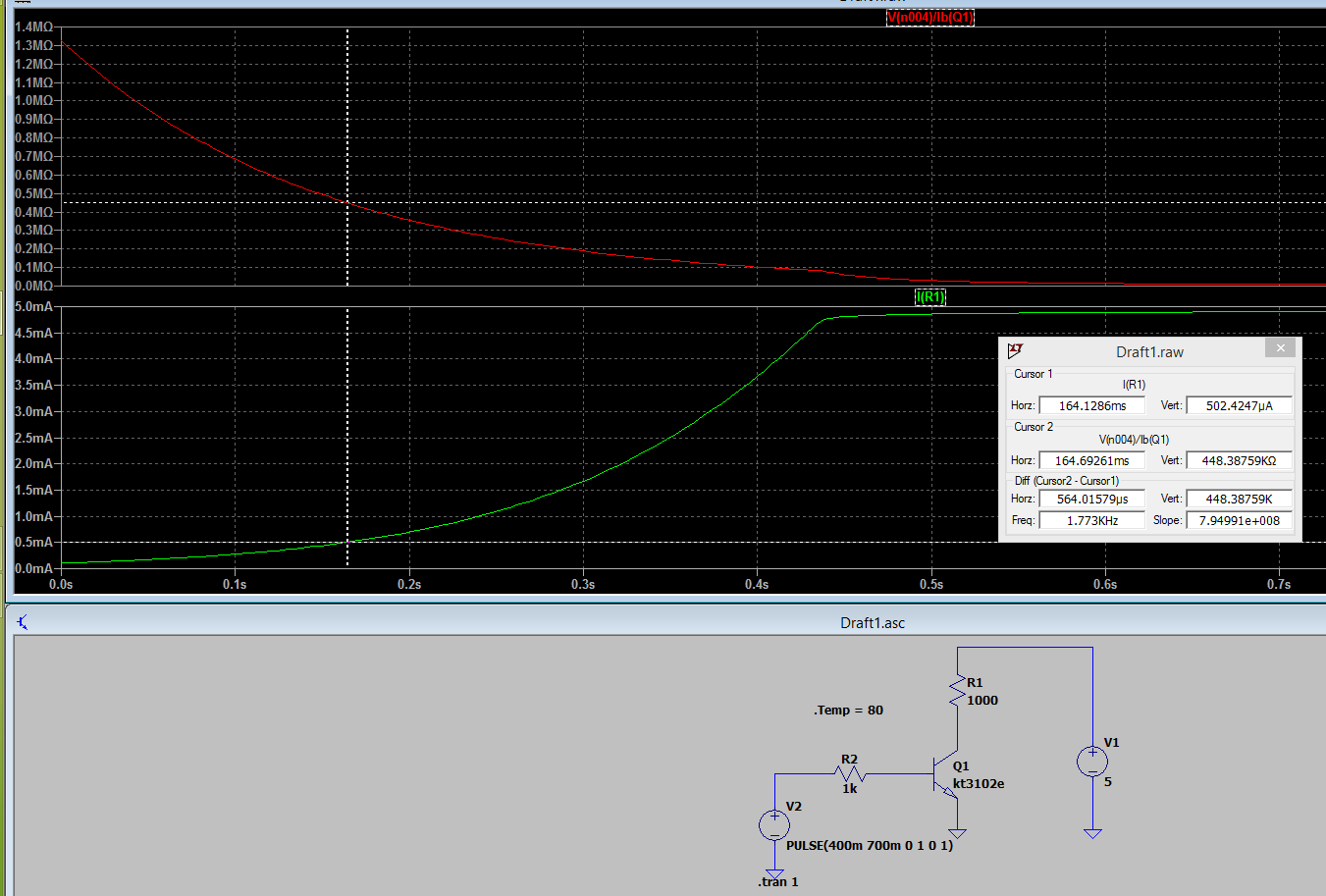This screenshot has width=1326, height=896.
Task: Click ground symbol under transistor Q1
Action: coord(957,833)
